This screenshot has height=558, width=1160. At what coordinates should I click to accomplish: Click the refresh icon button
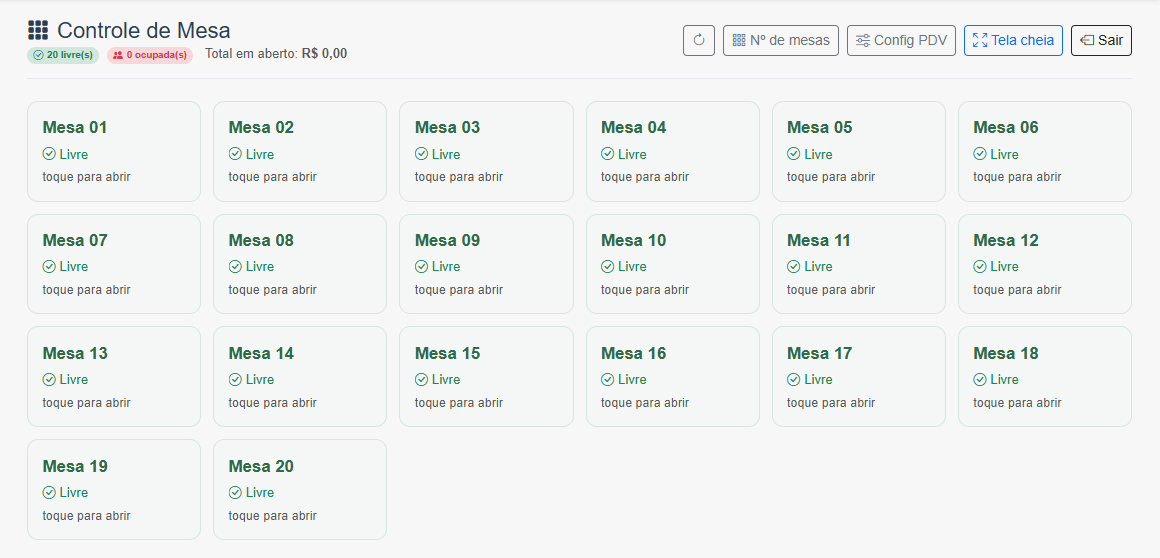pos(698,40)
